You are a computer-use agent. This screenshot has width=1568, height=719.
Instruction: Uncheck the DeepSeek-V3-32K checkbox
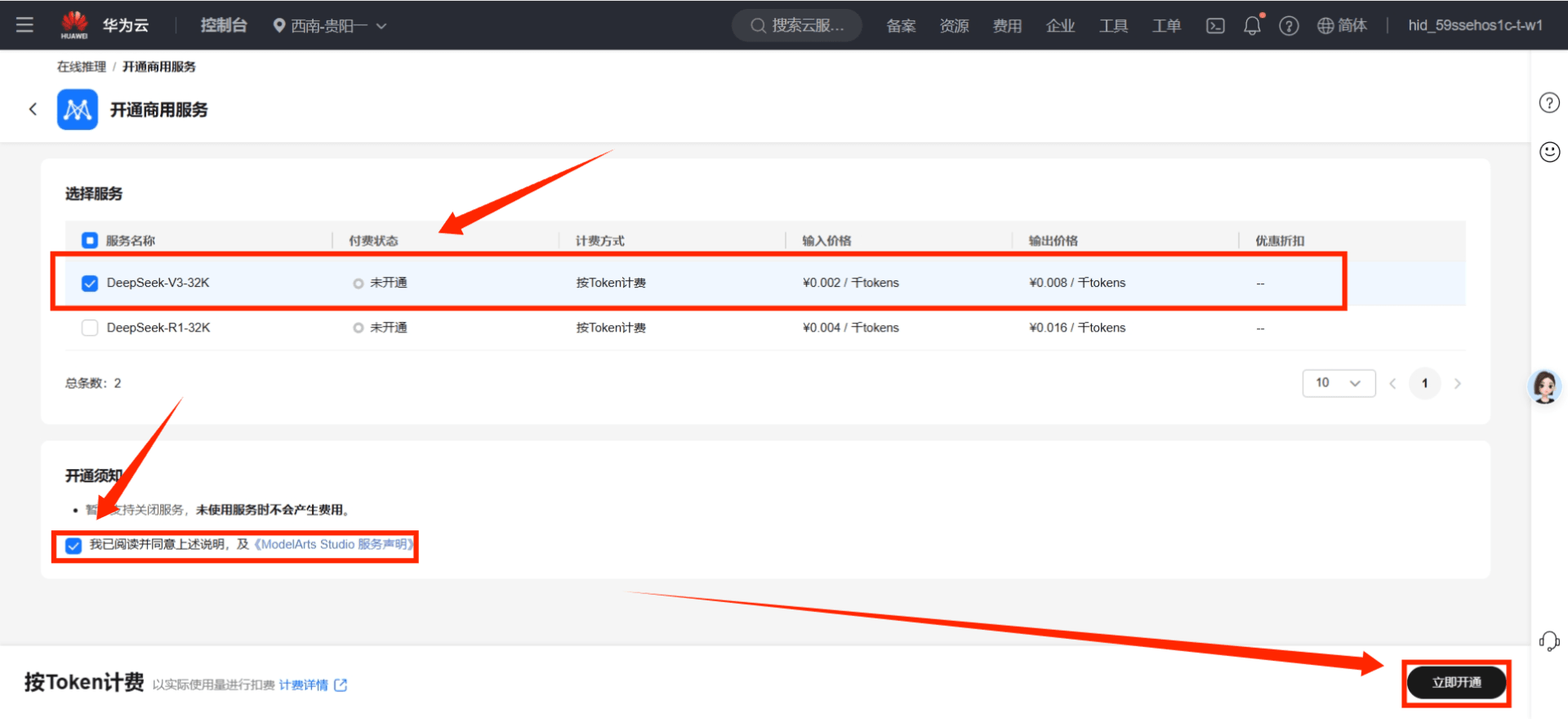click(x=90, y=283)
